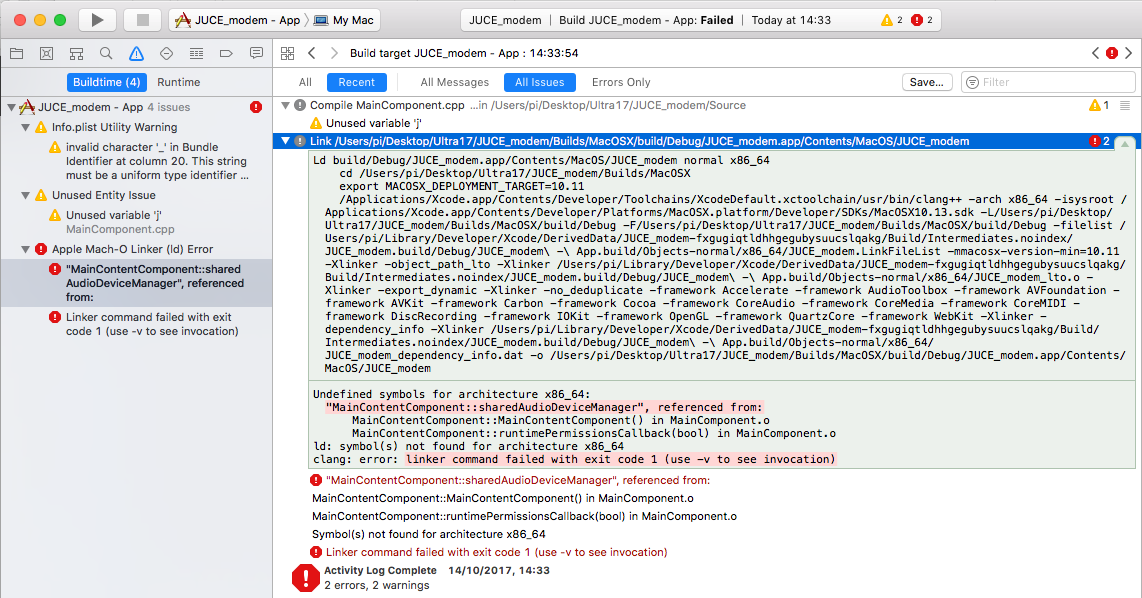Open the symbol navigator
Screen dimensions: 1142x598
(76, 53)
